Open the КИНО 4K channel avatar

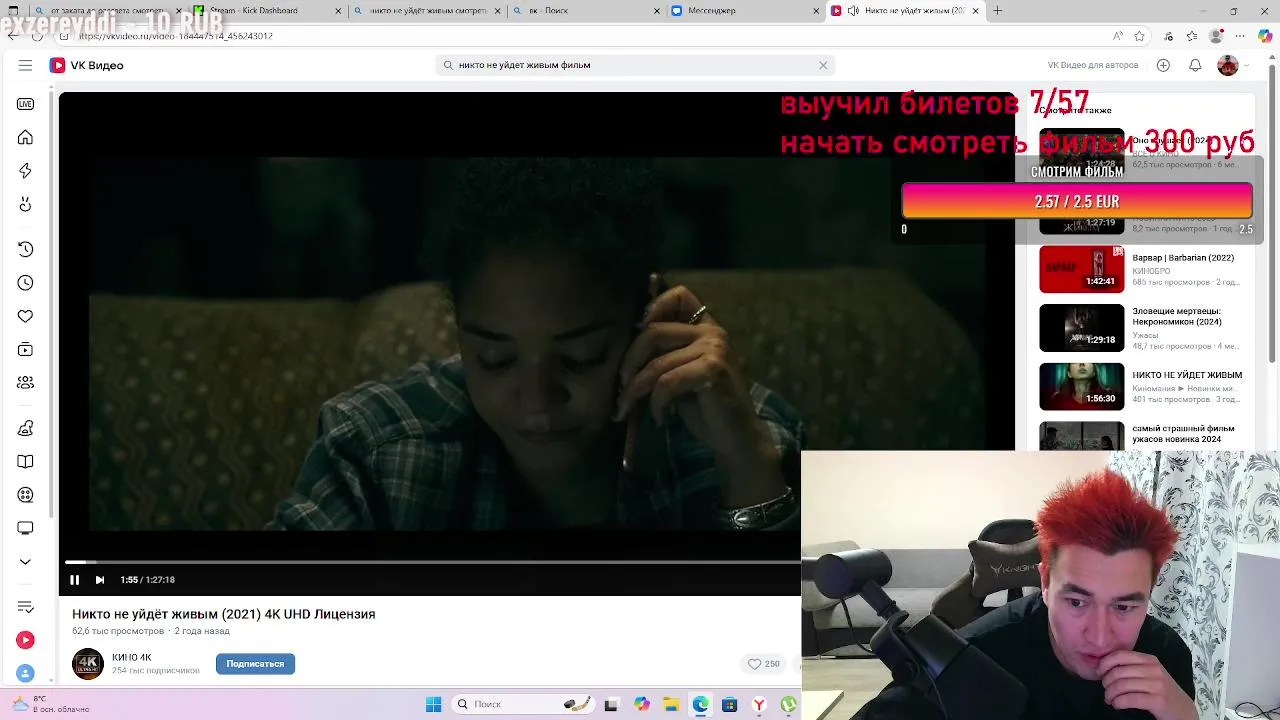tap(88, 664)
